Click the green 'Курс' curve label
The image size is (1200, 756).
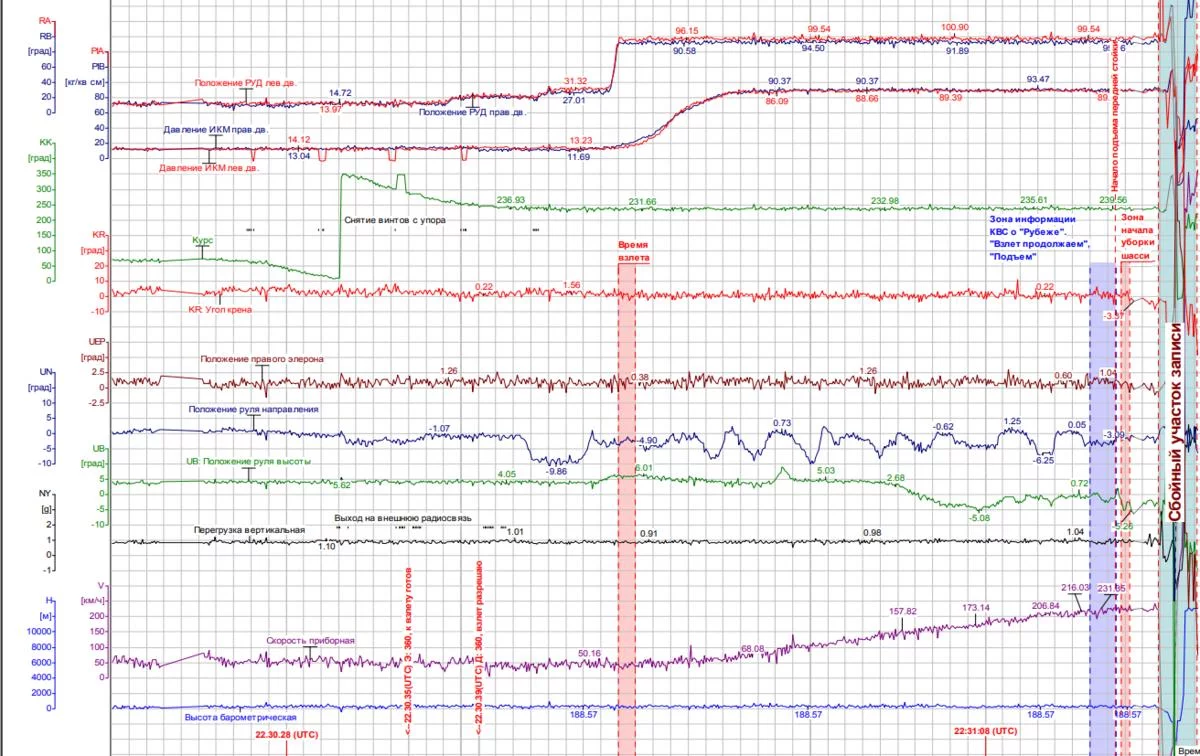click(203, 241)
